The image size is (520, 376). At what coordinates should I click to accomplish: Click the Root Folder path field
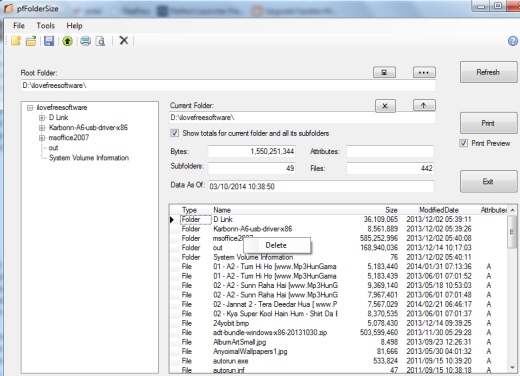tap(228, 85)
